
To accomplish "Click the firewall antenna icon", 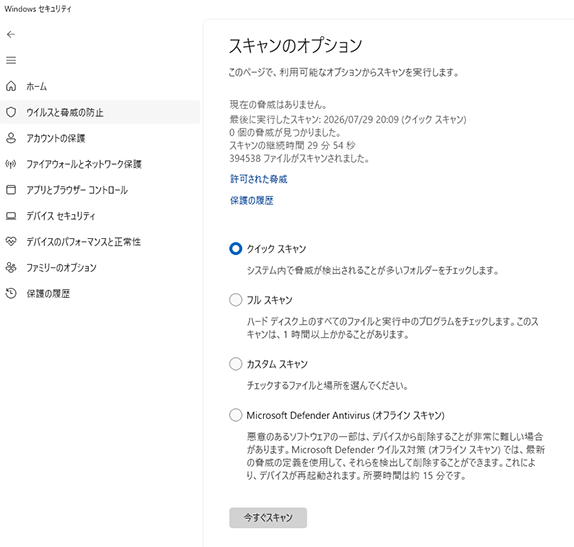I will (x=11, y=164).
